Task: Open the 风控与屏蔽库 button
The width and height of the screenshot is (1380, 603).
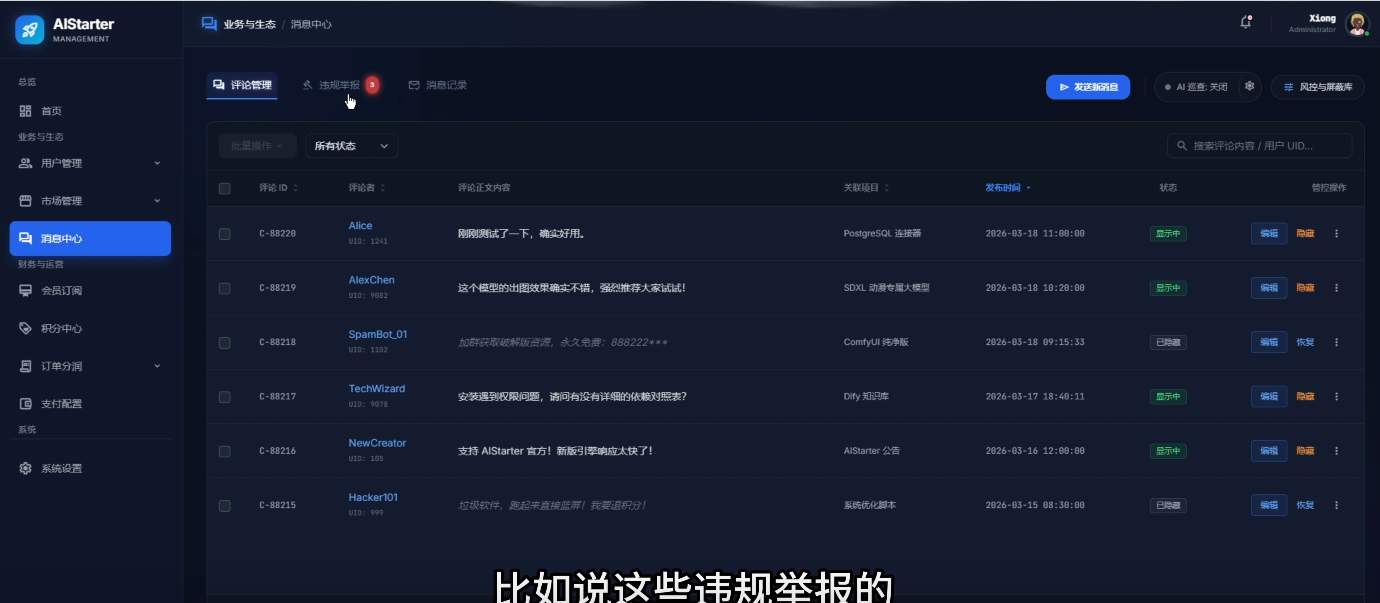Action: [1318, 87]
